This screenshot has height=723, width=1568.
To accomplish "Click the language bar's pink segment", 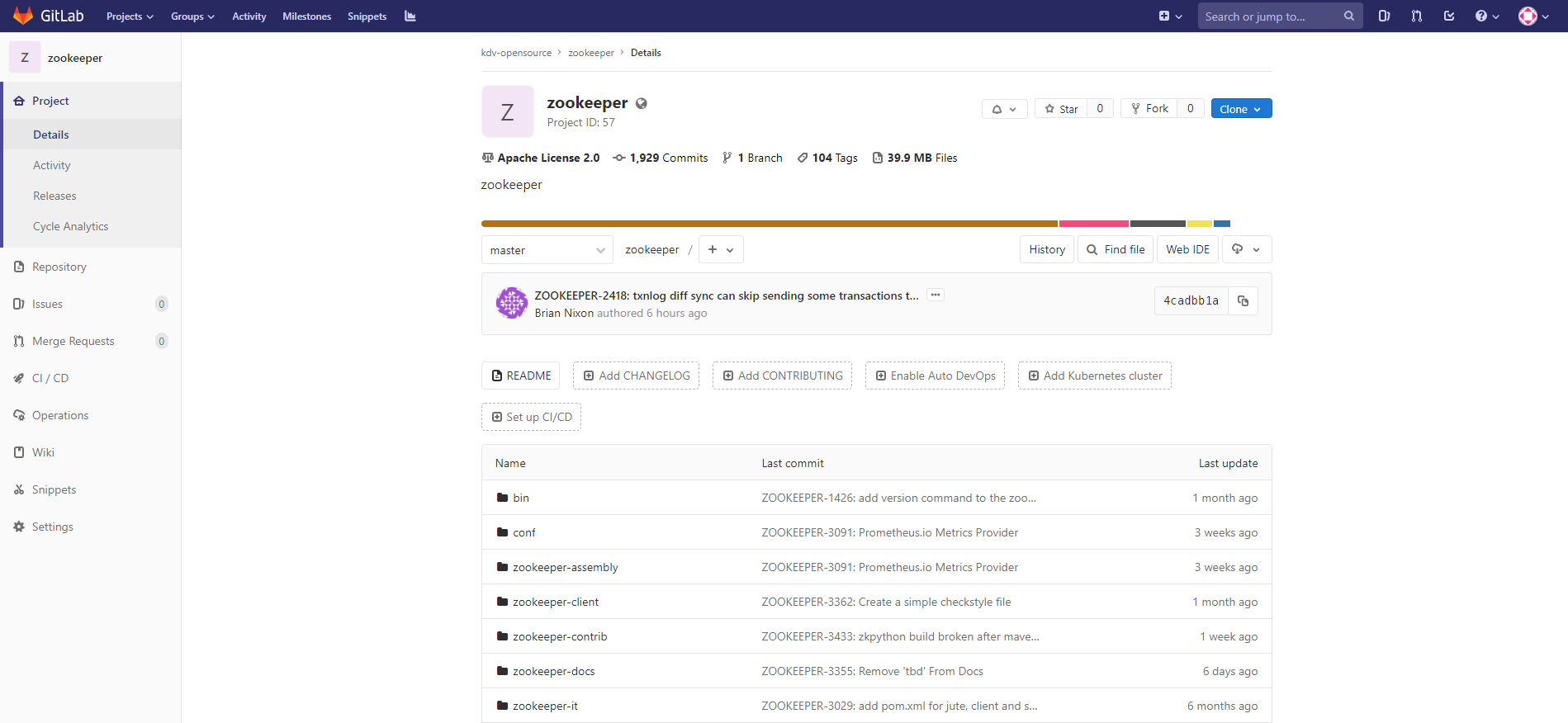I will click(1093, 224).
